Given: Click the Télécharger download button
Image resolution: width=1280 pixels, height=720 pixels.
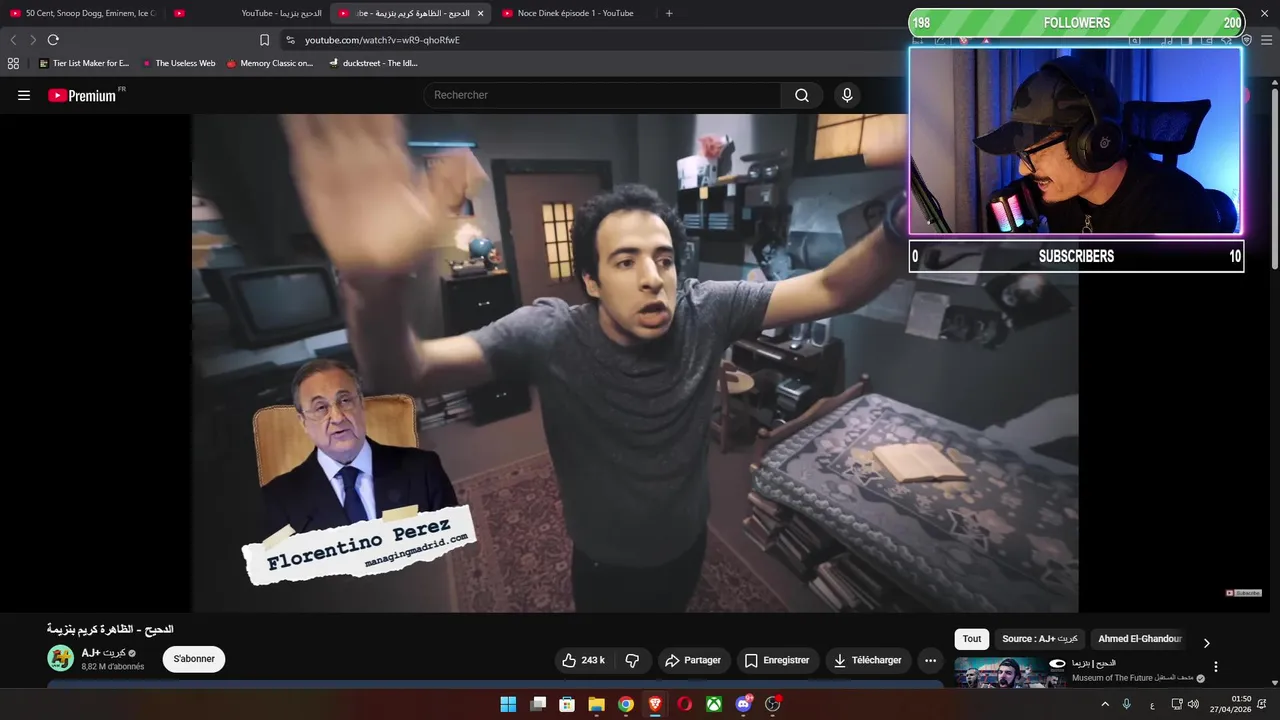Looking at the screenshot, I should [x=868, y=660].
